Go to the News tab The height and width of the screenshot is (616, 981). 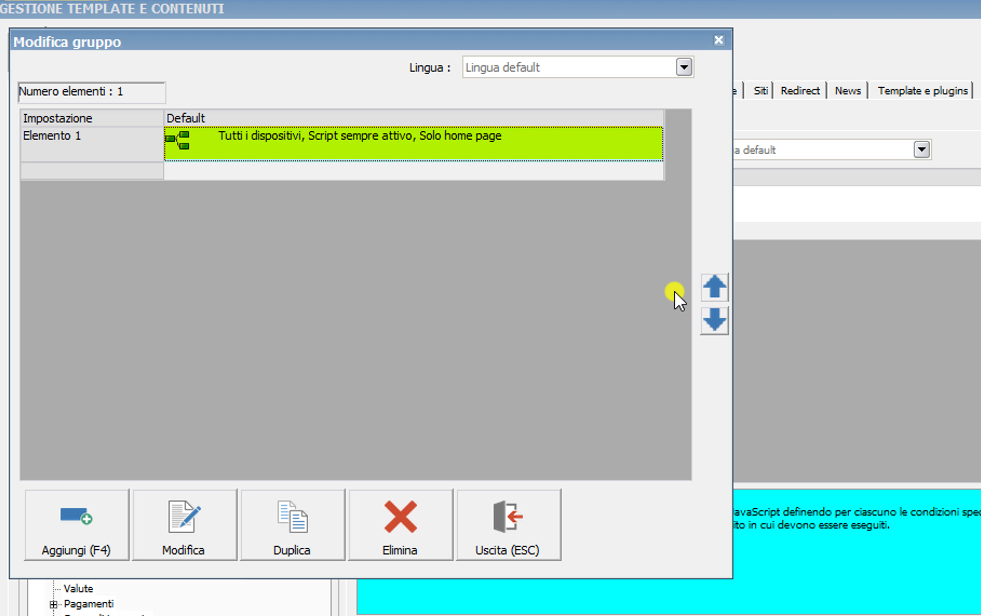[847, 91]
